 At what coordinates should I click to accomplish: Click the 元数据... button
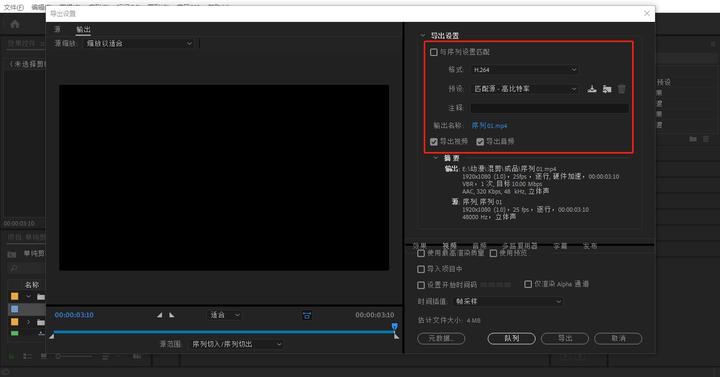coord(441,338)
